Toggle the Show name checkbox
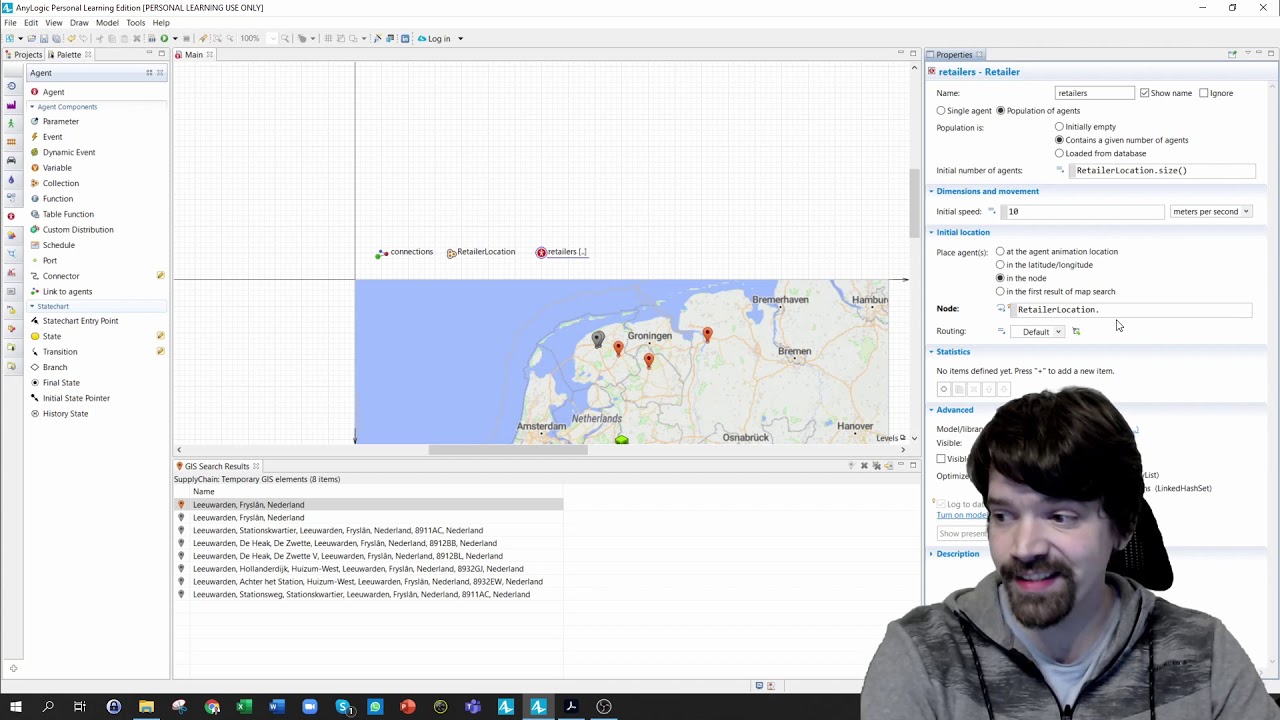 [x=1144, y=93]
